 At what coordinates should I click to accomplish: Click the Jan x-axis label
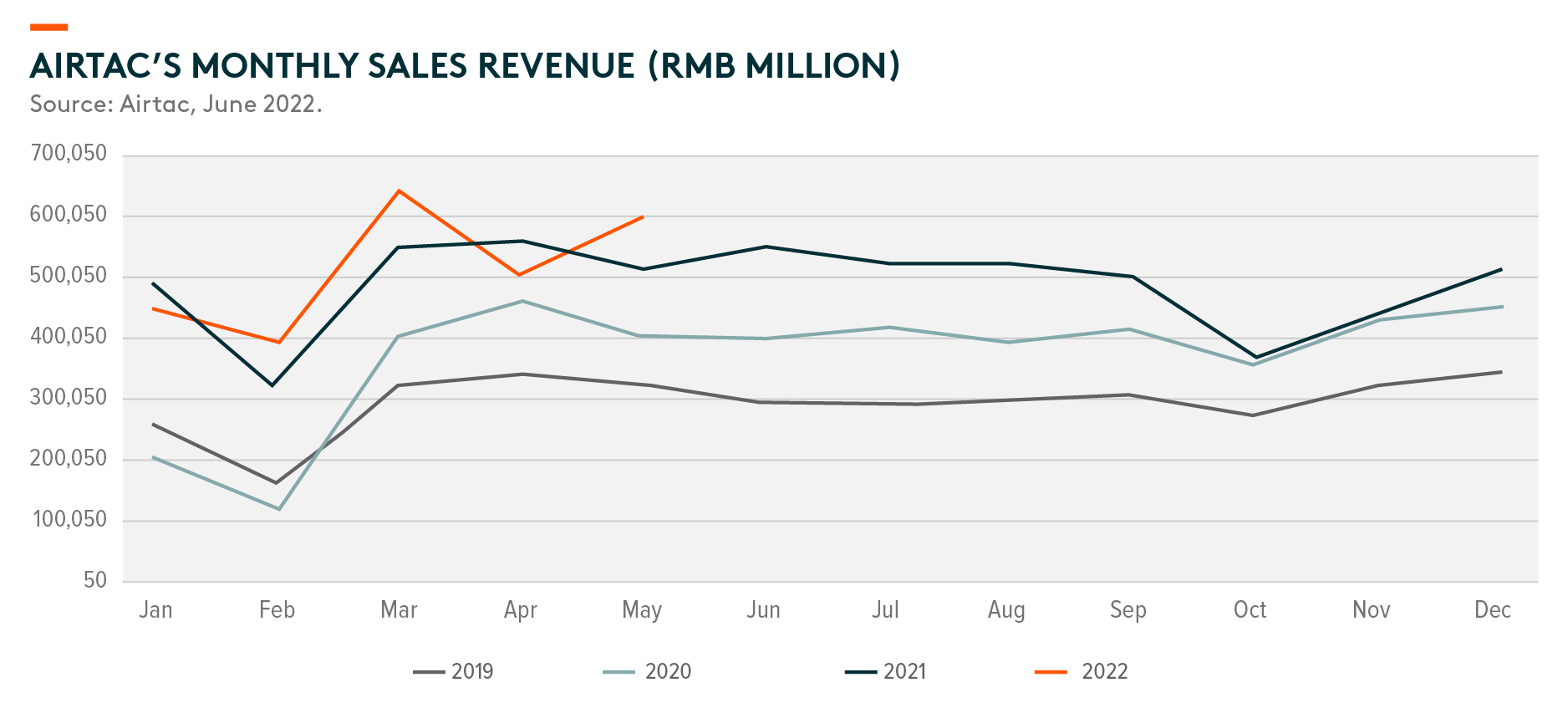(155, 609)
